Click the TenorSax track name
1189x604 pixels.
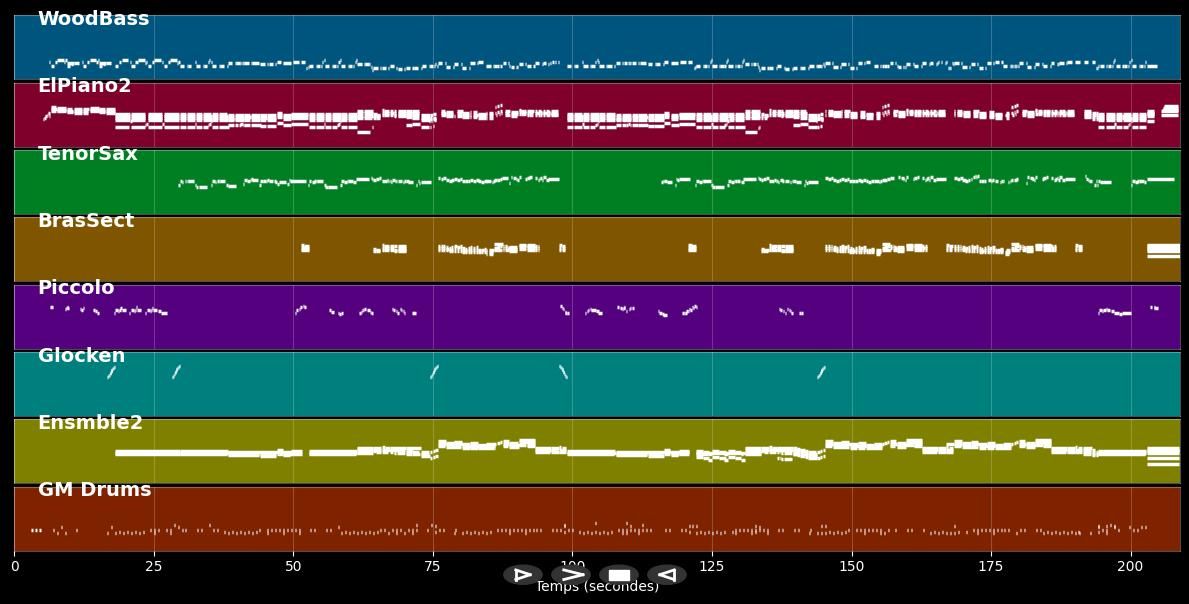coord(87,154)
